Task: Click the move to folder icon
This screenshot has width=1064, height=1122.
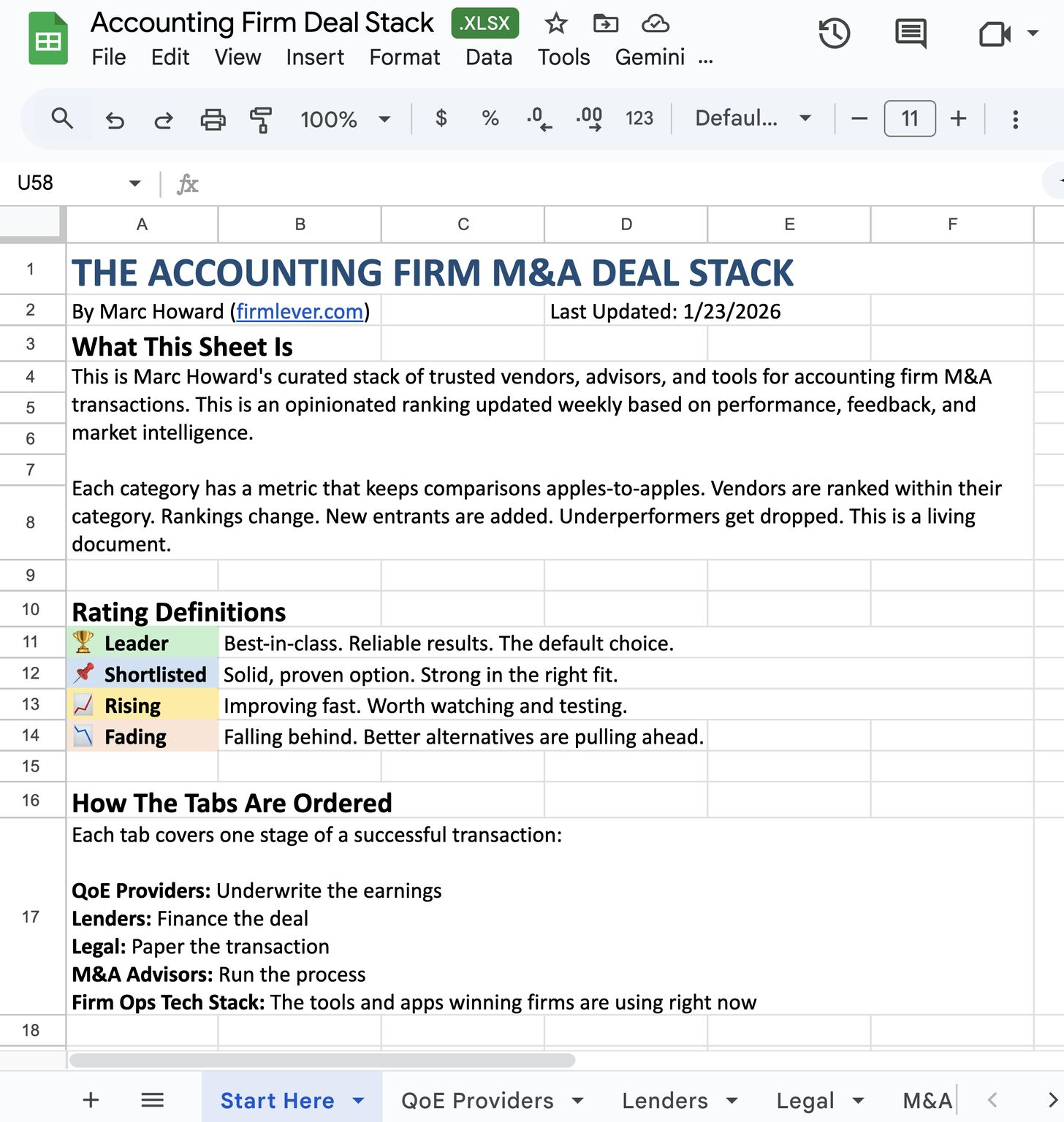Action: tap(605, 23)
